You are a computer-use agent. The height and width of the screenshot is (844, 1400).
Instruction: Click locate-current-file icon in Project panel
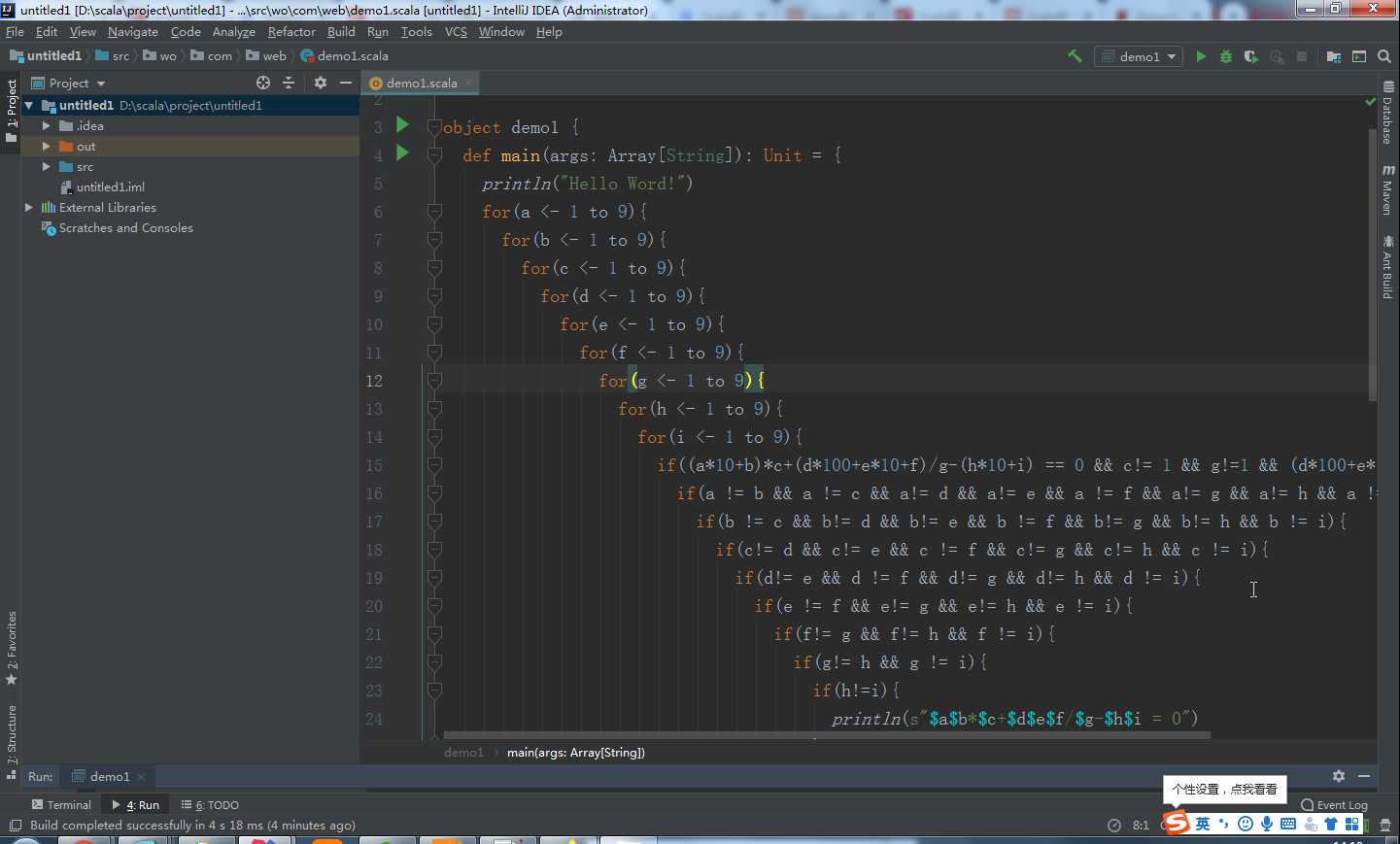[263, 83]
